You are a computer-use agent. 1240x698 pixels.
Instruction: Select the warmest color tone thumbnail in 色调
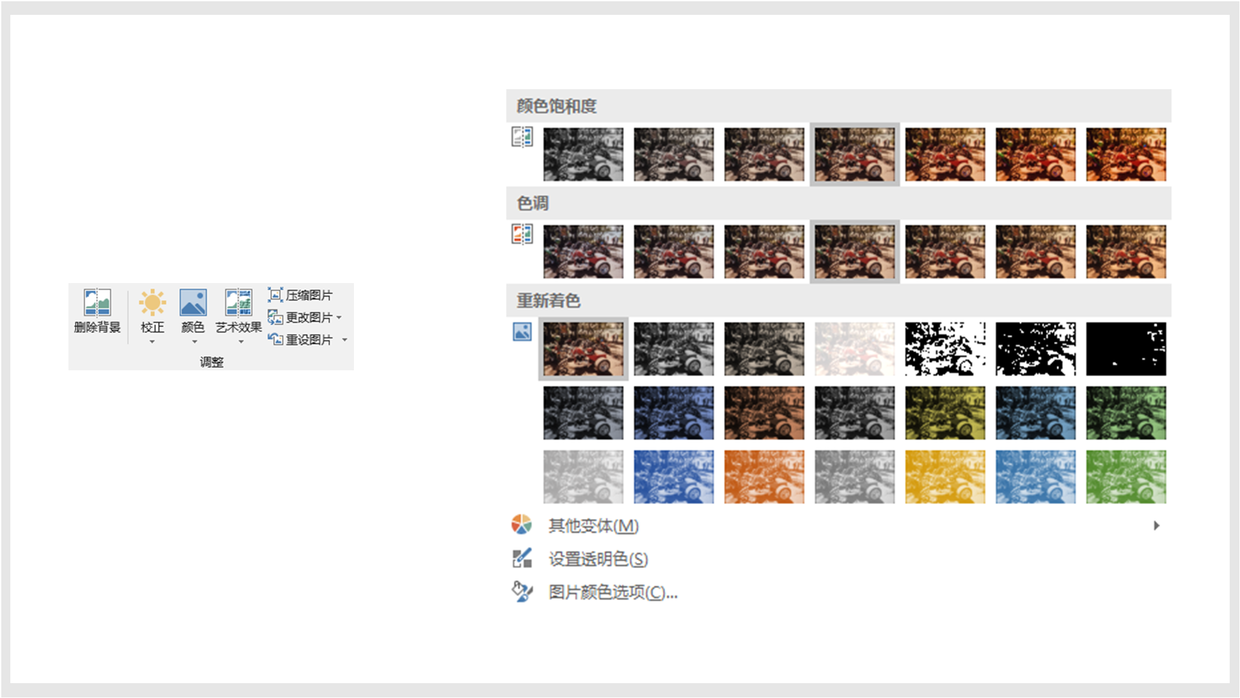1126,251
